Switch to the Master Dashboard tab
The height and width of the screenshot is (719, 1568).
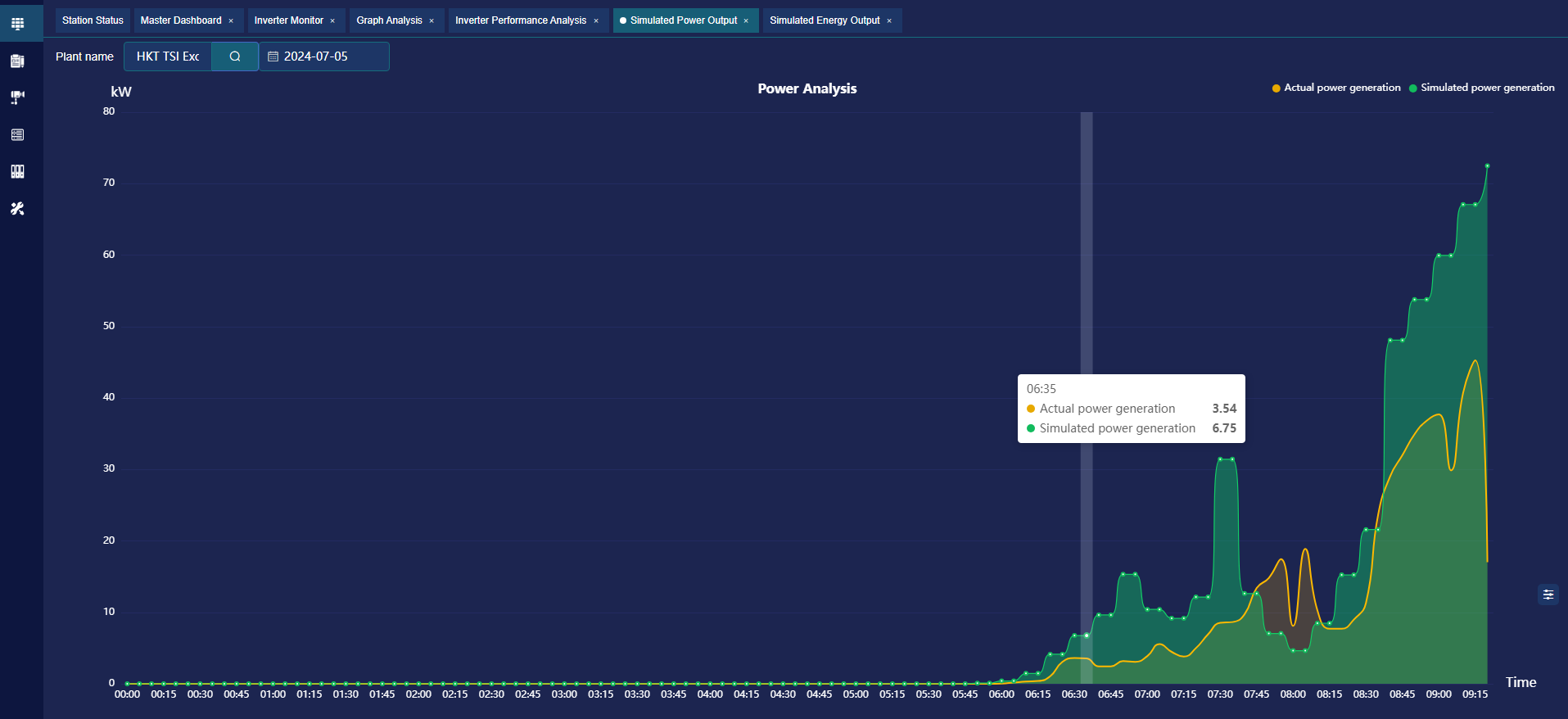tap(181, 20)
